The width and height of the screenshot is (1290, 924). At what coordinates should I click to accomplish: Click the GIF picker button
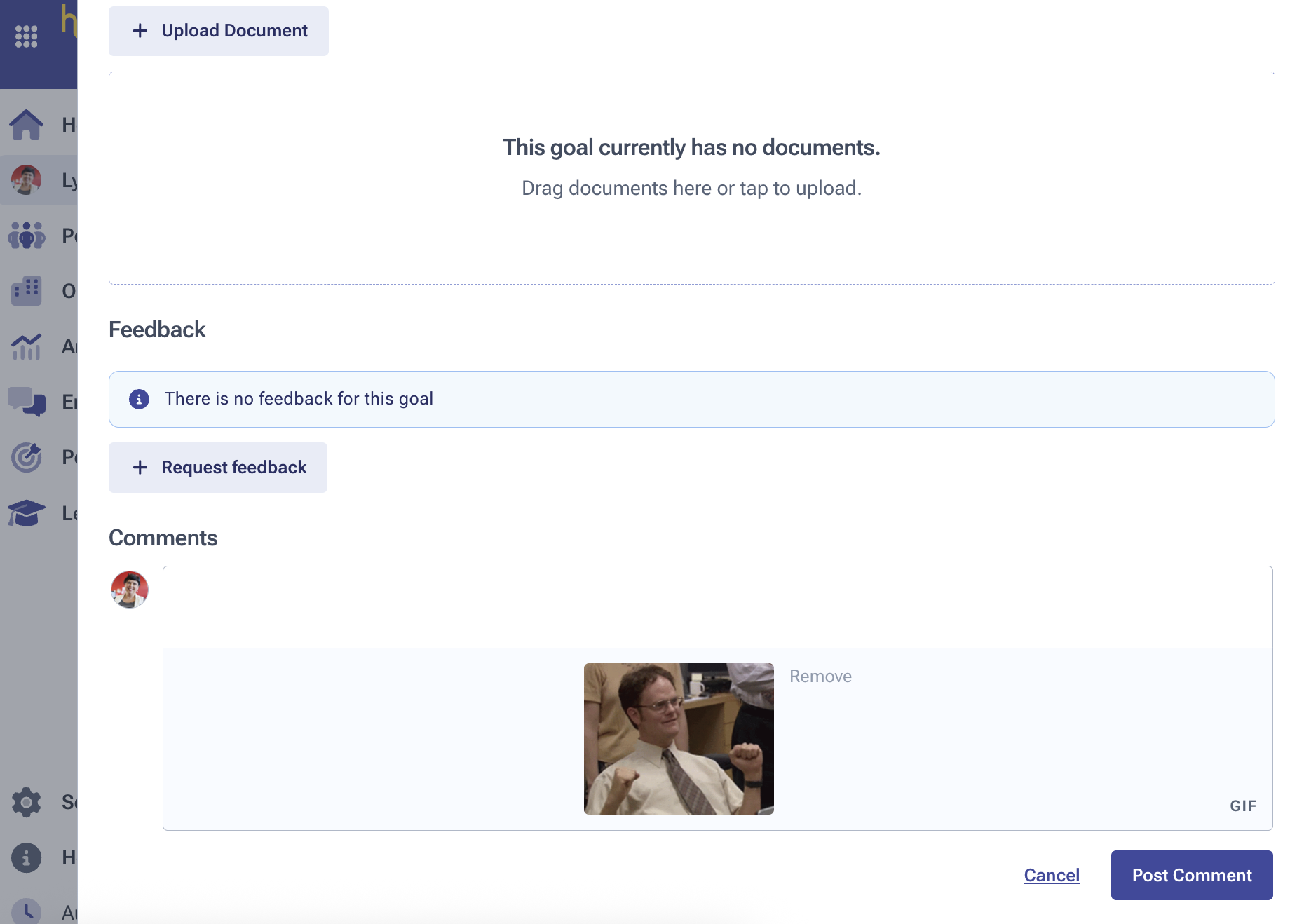(x=1243, y=806)
